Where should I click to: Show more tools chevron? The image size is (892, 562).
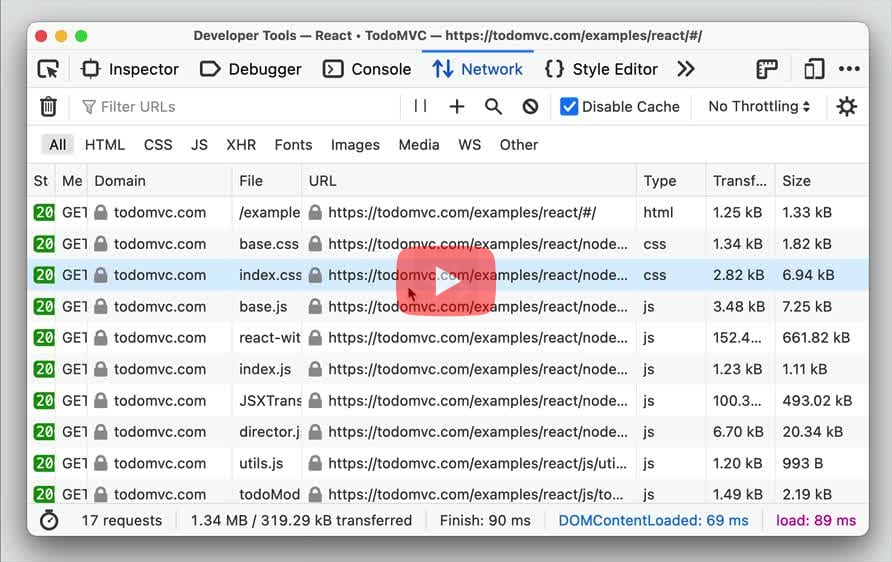click(686, 69)
